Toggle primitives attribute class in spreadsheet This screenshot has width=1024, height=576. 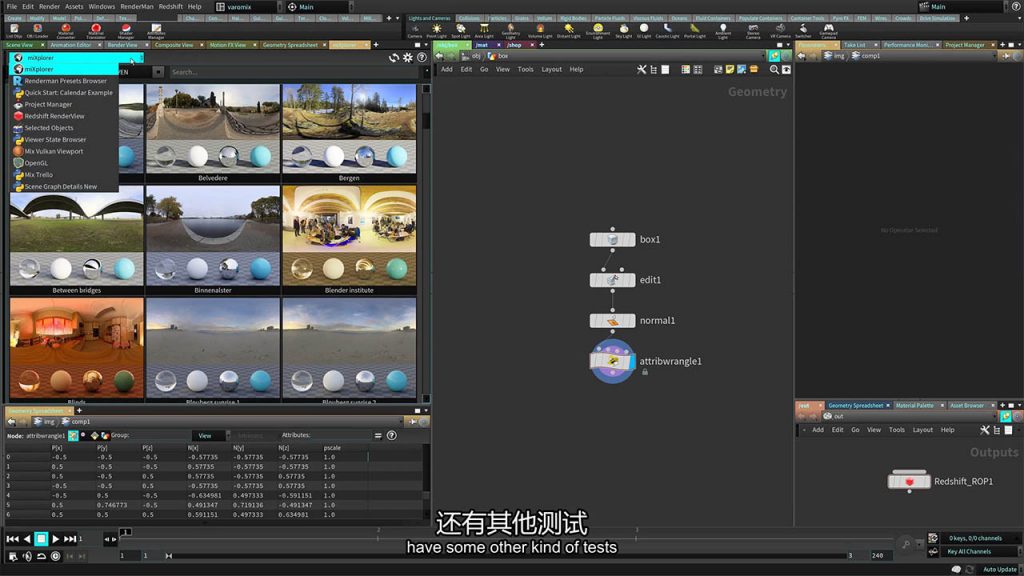tap(95, 436)
